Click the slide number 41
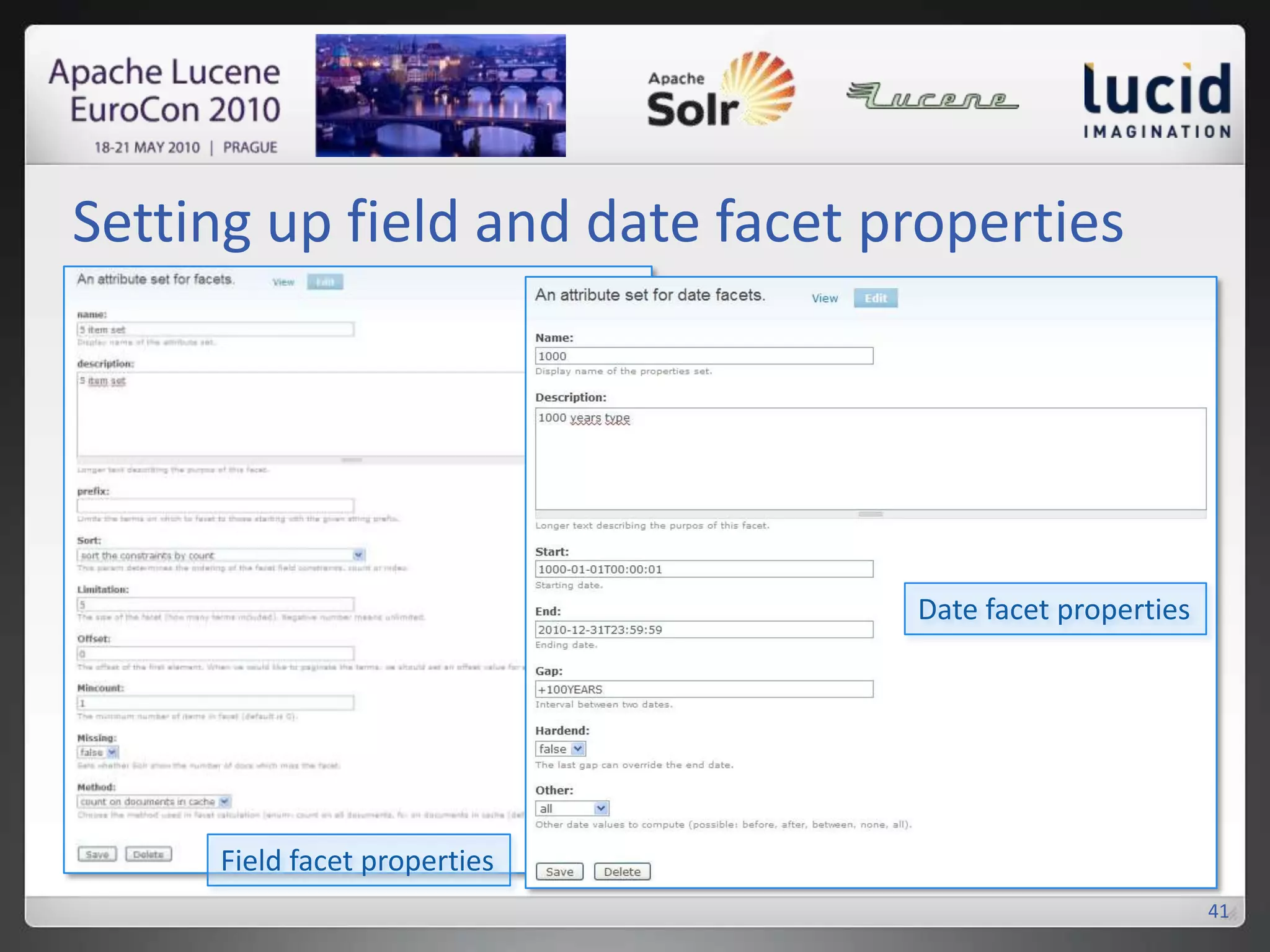Image resolution: width=1270 pixels, height=952 pixels. 1218,910
